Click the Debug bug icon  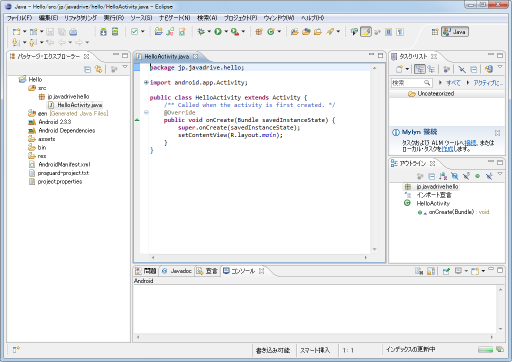pyautogui.click(x=201, y=32)
